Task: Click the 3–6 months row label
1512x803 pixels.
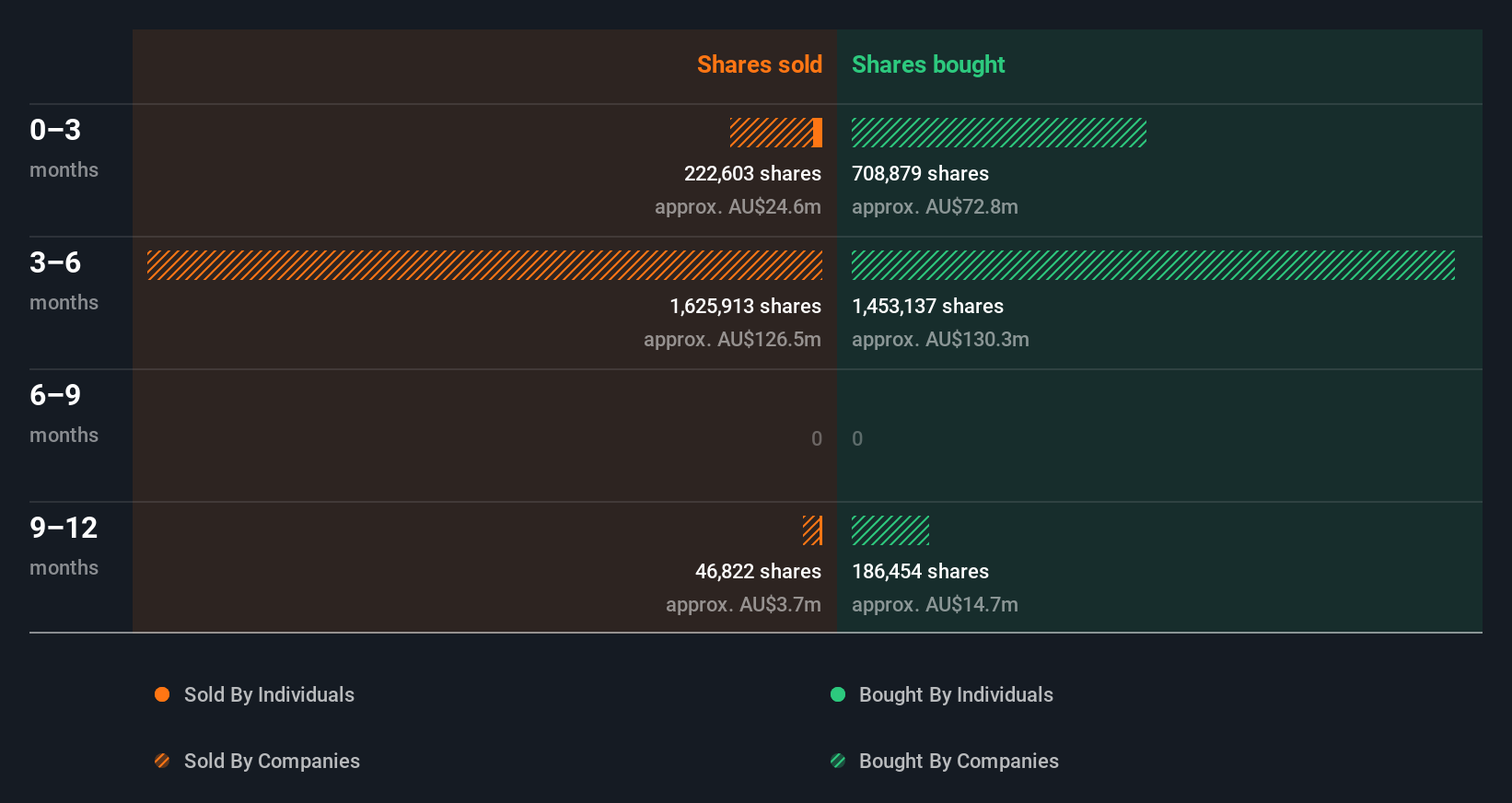Action: click(64, 281)
